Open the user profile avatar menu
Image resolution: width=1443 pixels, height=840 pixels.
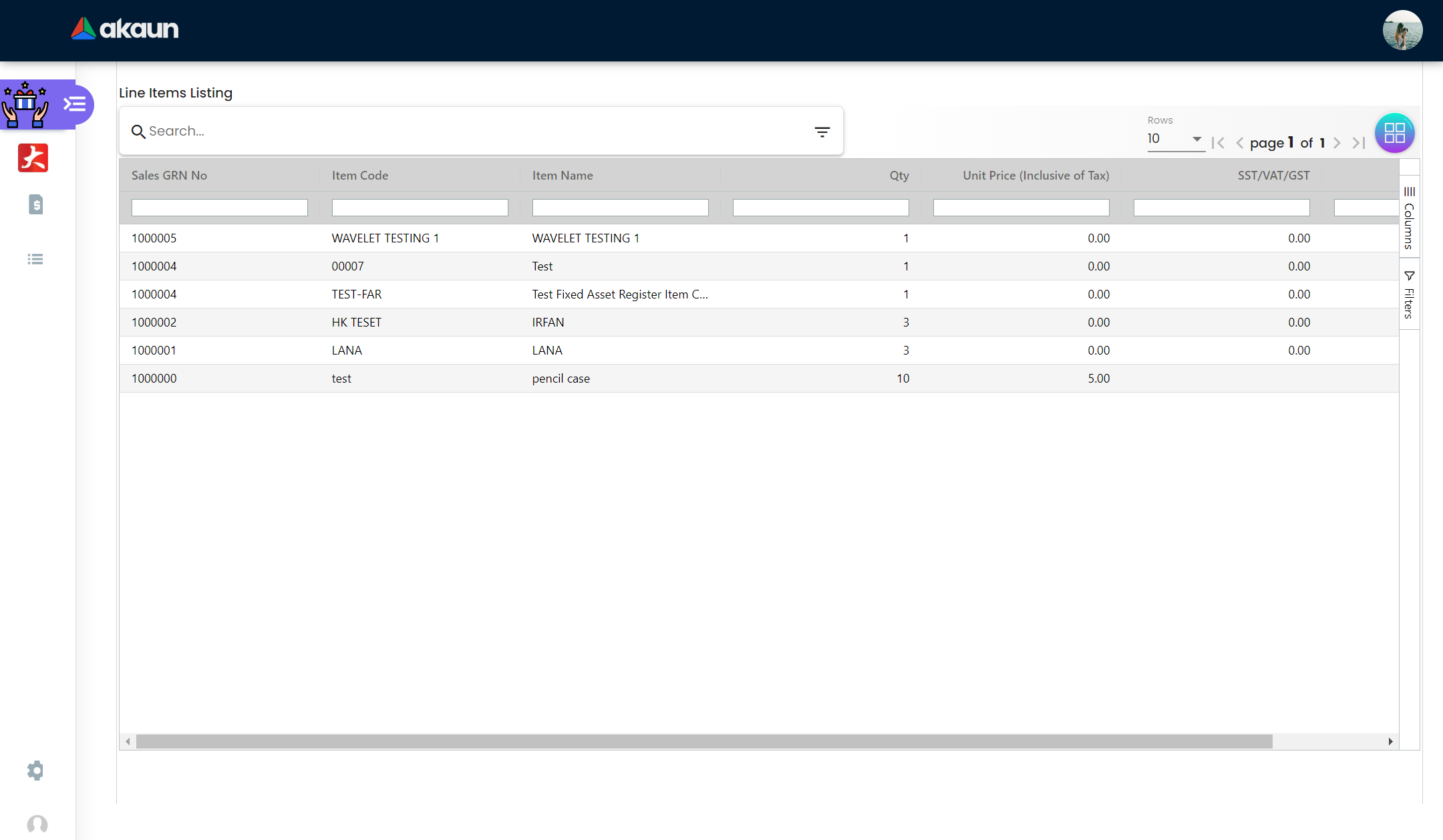(x=1402, y=30)
